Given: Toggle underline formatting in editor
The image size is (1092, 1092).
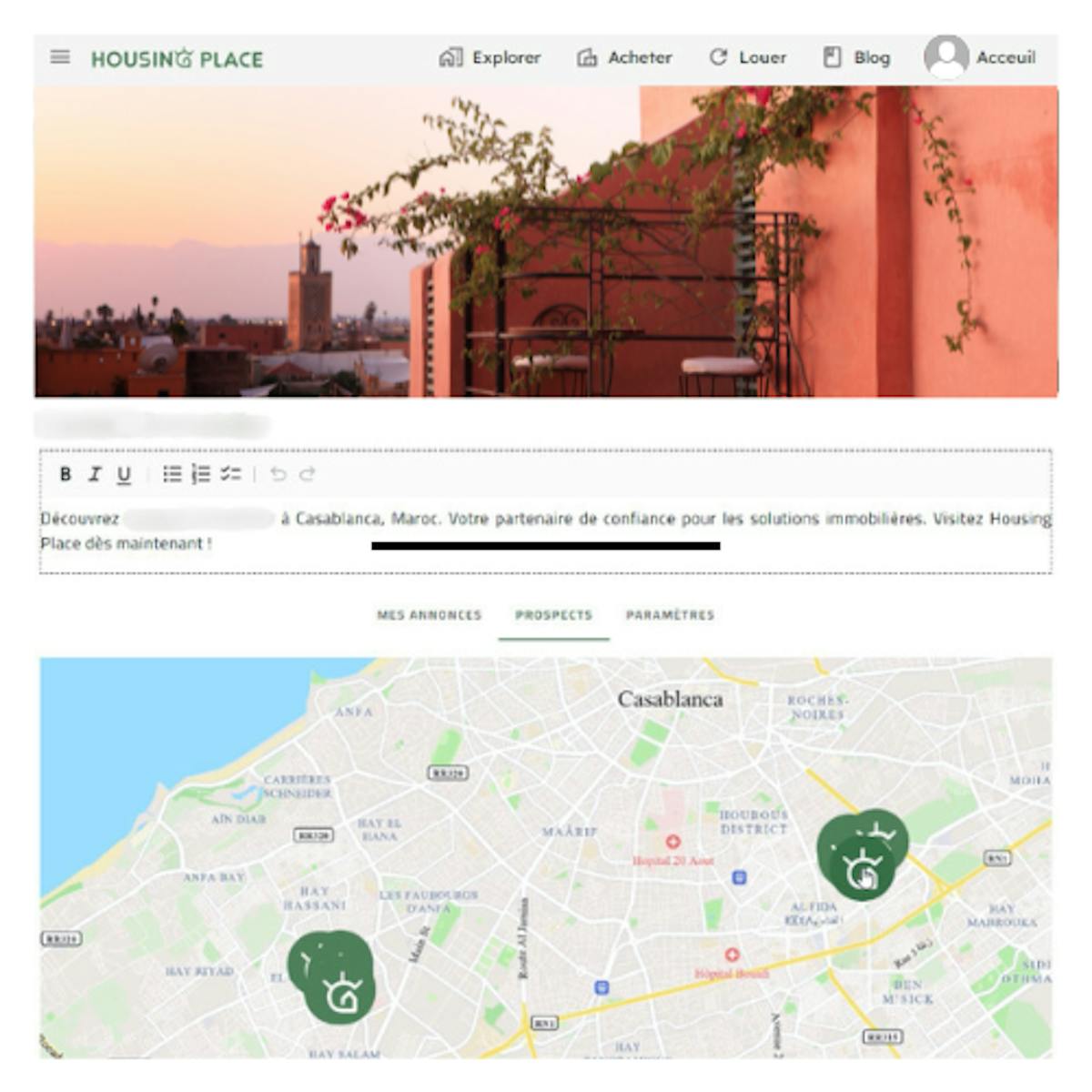Looking at the screenshot, I should [124, 475].
